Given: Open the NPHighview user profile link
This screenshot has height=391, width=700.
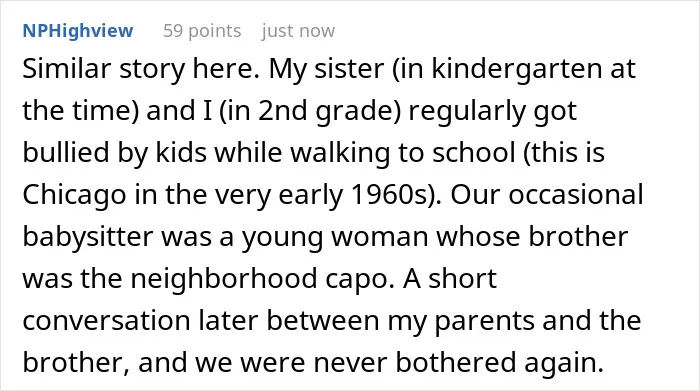Looking at the screenshot, I should [78, 31].
